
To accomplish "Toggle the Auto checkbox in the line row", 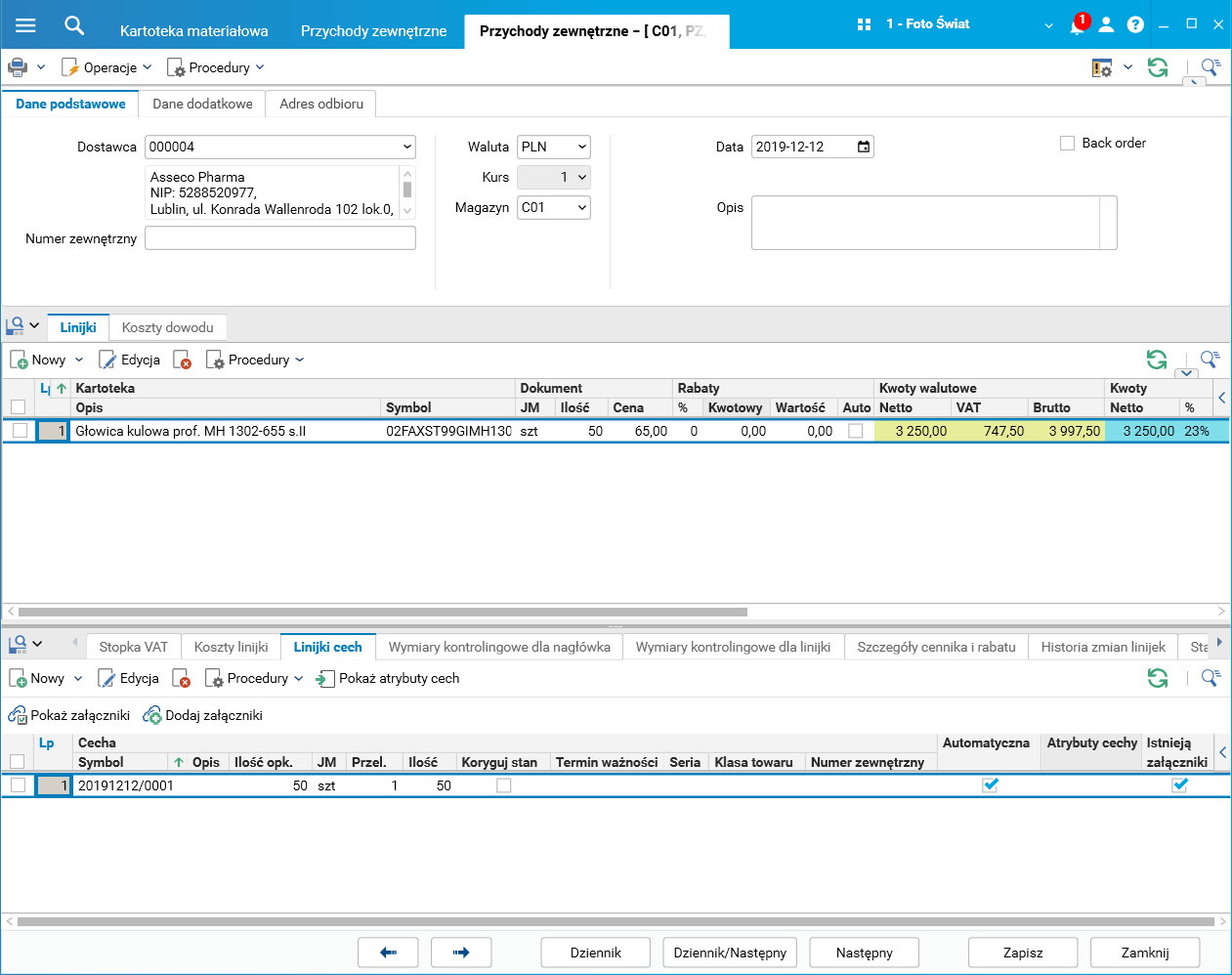I will click(856, 431).
